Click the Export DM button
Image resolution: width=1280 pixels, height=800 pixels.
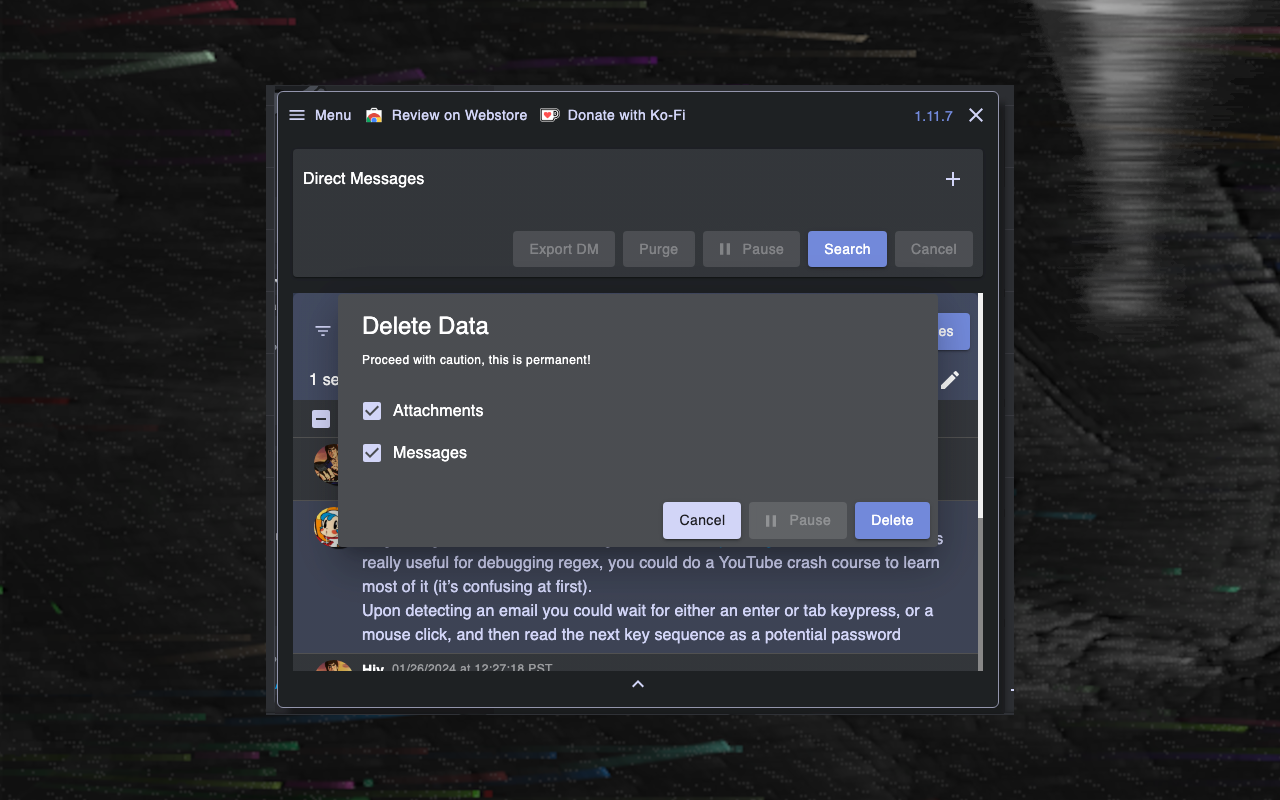[564, 249]
